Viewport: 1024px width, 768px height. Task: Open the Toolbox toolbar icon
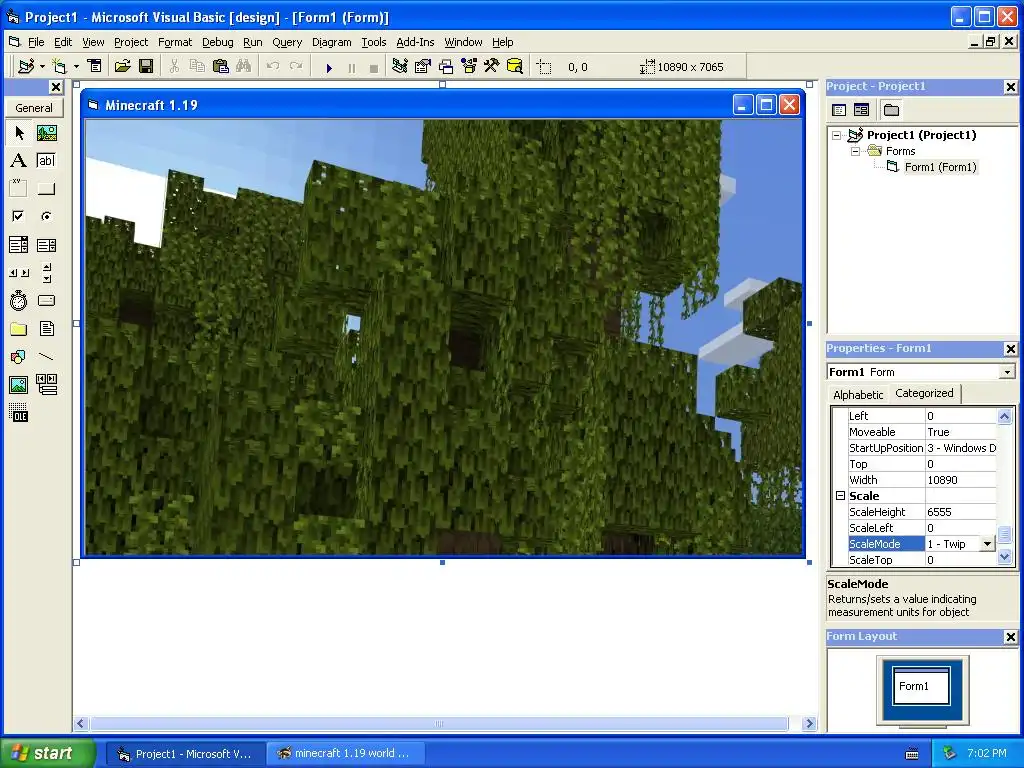(x=492, y=66)
